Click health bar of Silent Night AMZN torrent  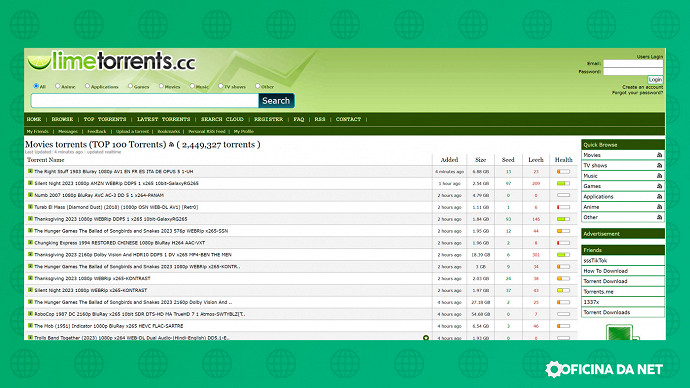coord(563,183)
